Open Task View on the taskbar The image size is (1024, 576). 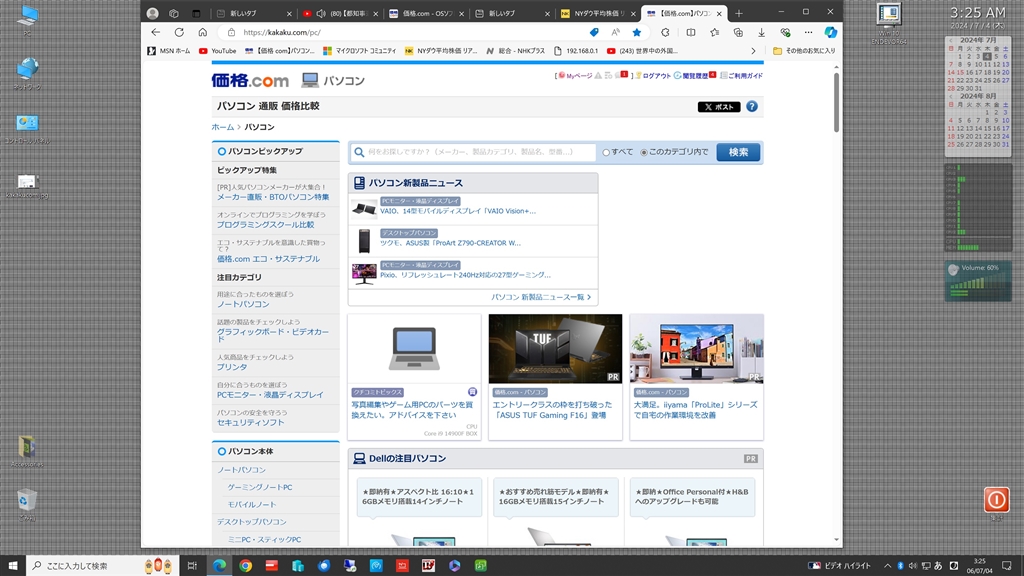tap(192, 566)
